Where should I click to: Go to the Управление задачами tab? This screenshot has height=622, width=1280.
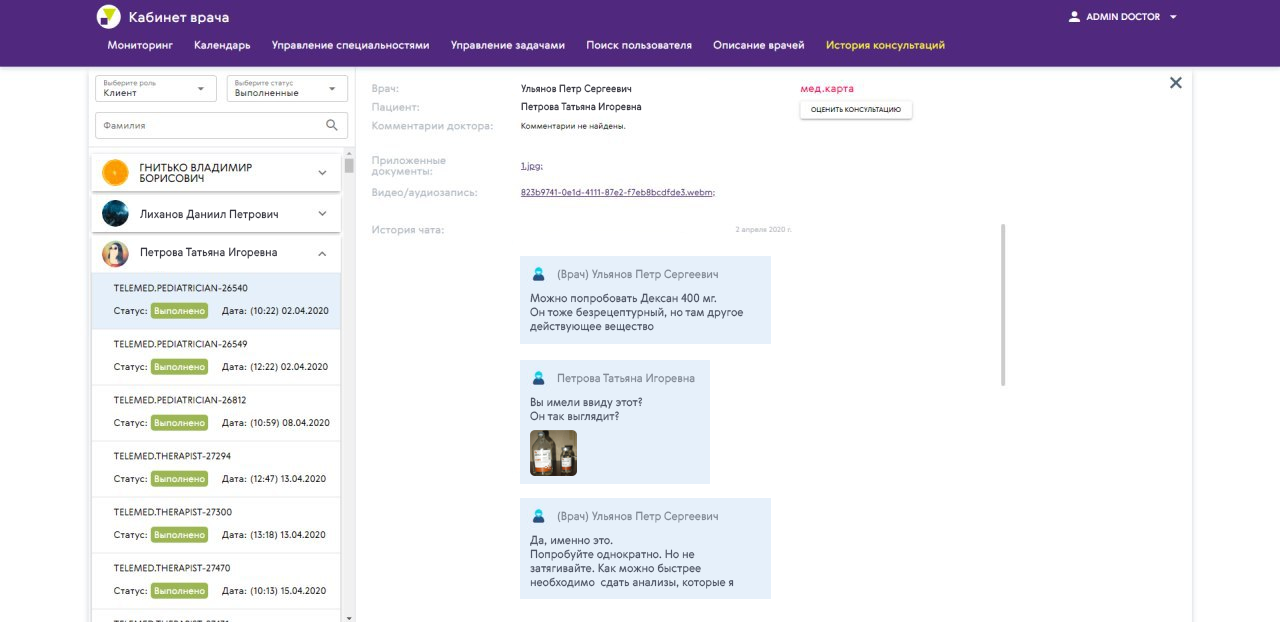[507, 45]
